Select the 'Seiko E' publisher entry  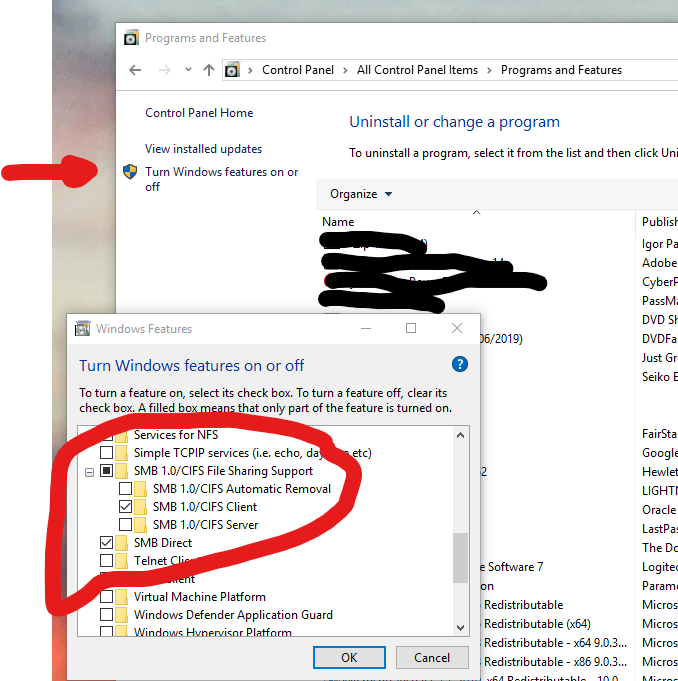point(659,377)
